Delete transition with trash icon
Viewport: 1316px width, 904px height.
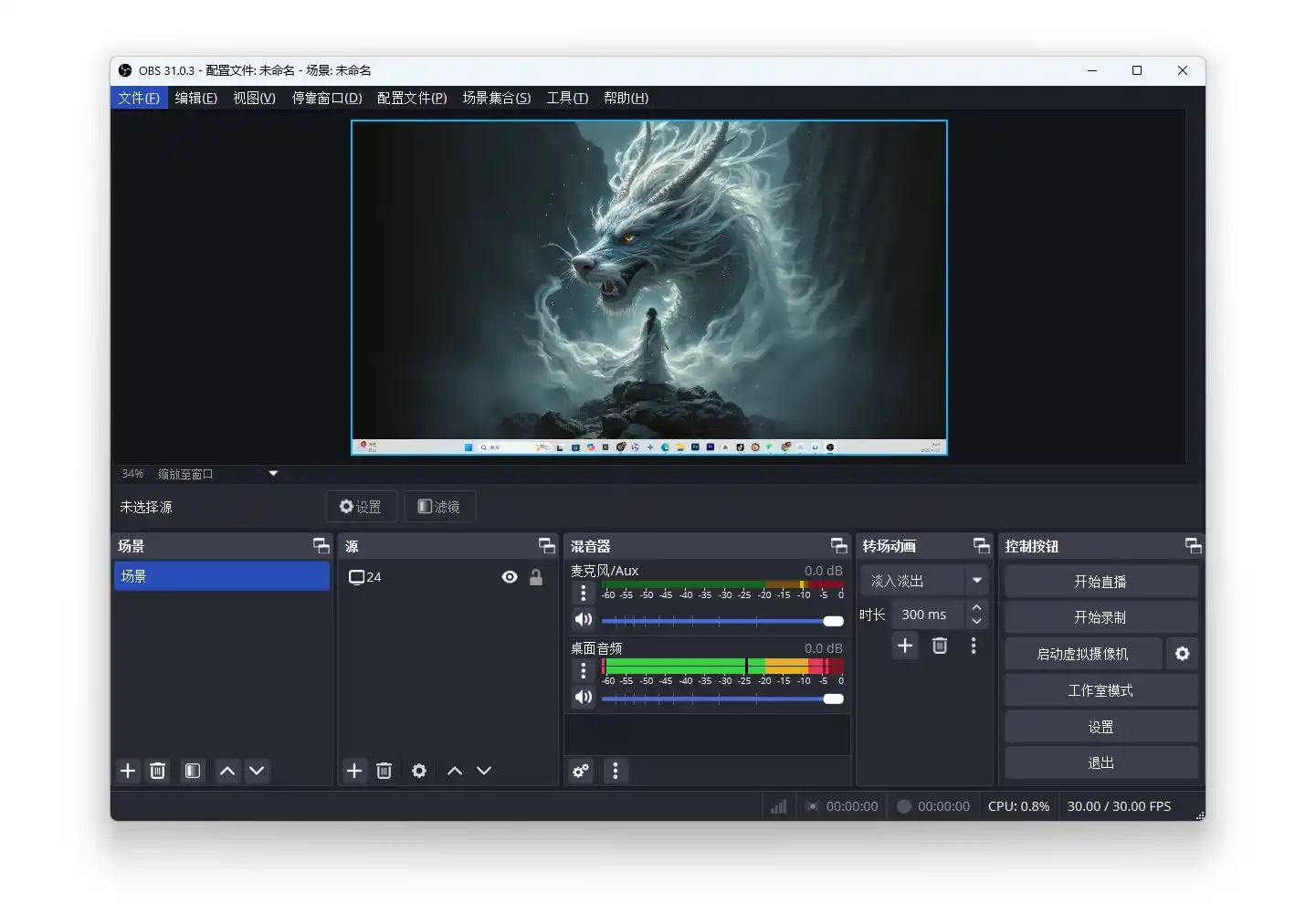940,646
